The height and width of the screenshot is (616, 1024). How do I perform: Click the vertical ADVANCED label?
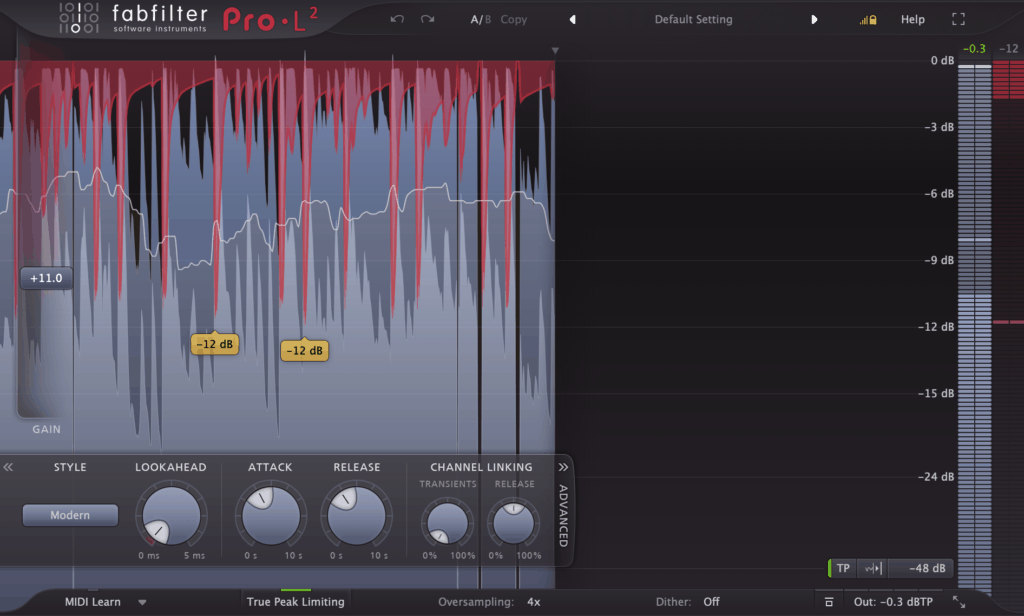click(x=563, y=515)
